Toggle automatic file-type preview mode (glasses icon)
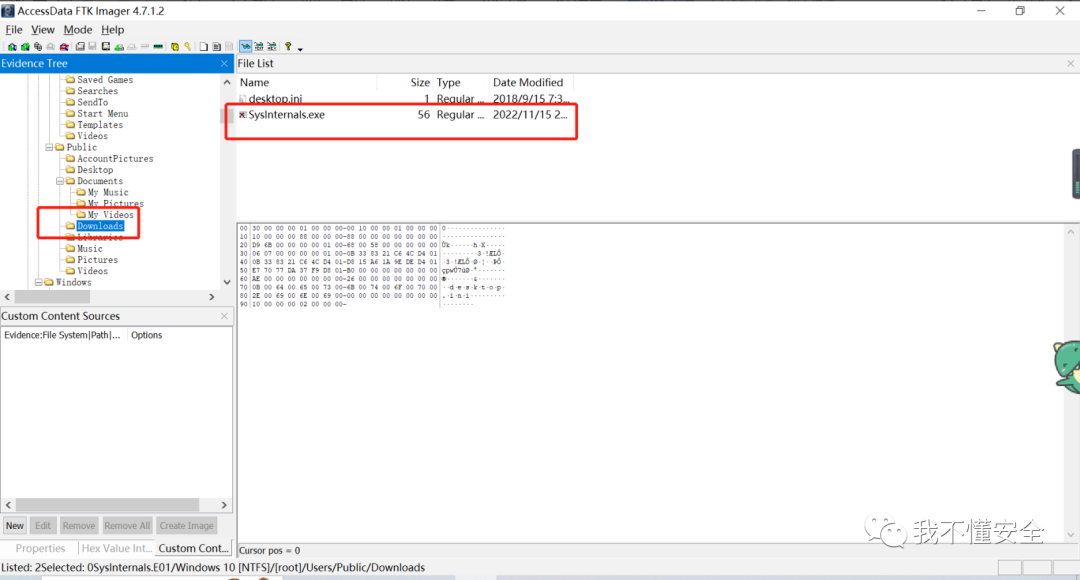This screenshot has width=1080, height=580. pos(246,47)
